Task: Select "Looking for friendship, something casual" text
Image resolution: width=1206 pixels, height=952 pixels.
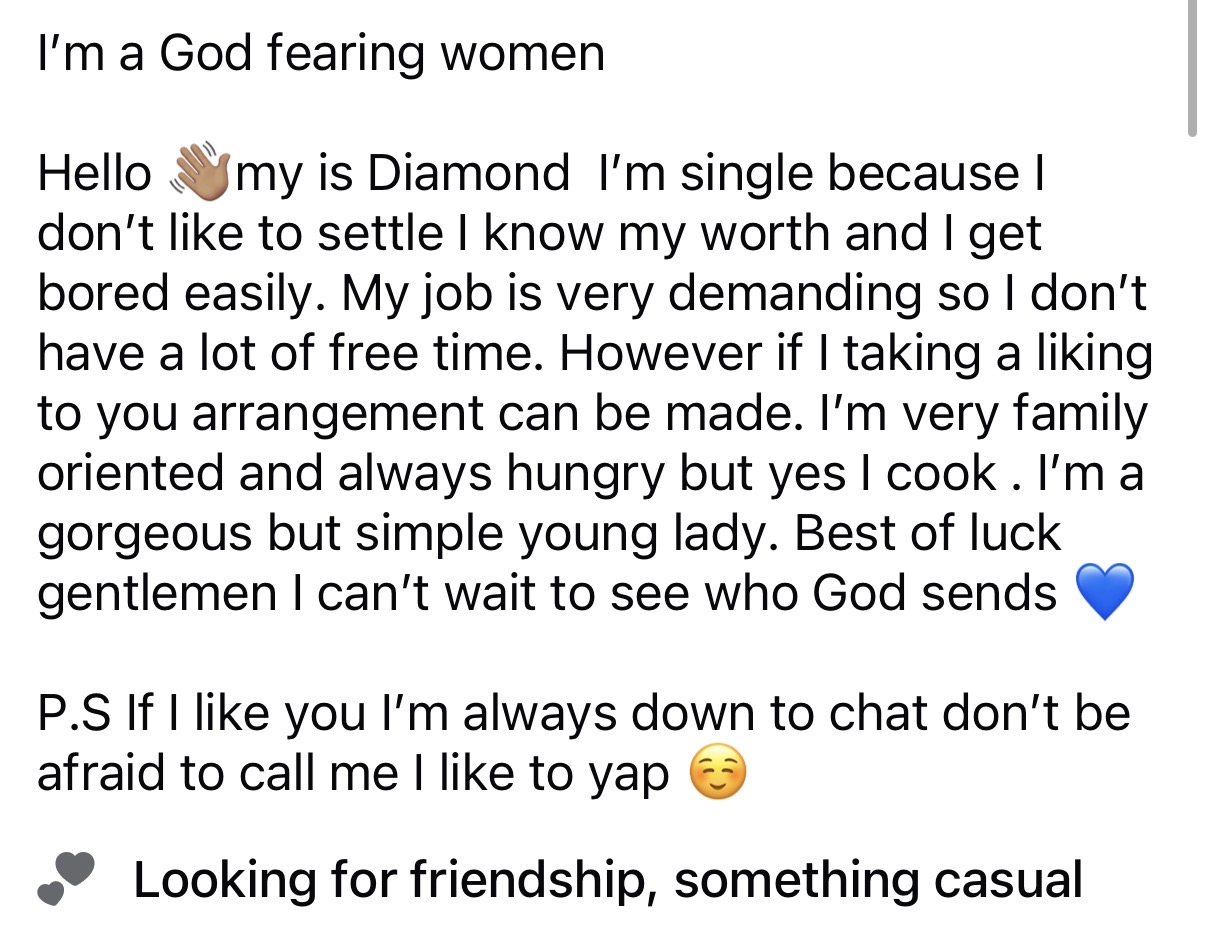Action: click(x=607, y=881)
